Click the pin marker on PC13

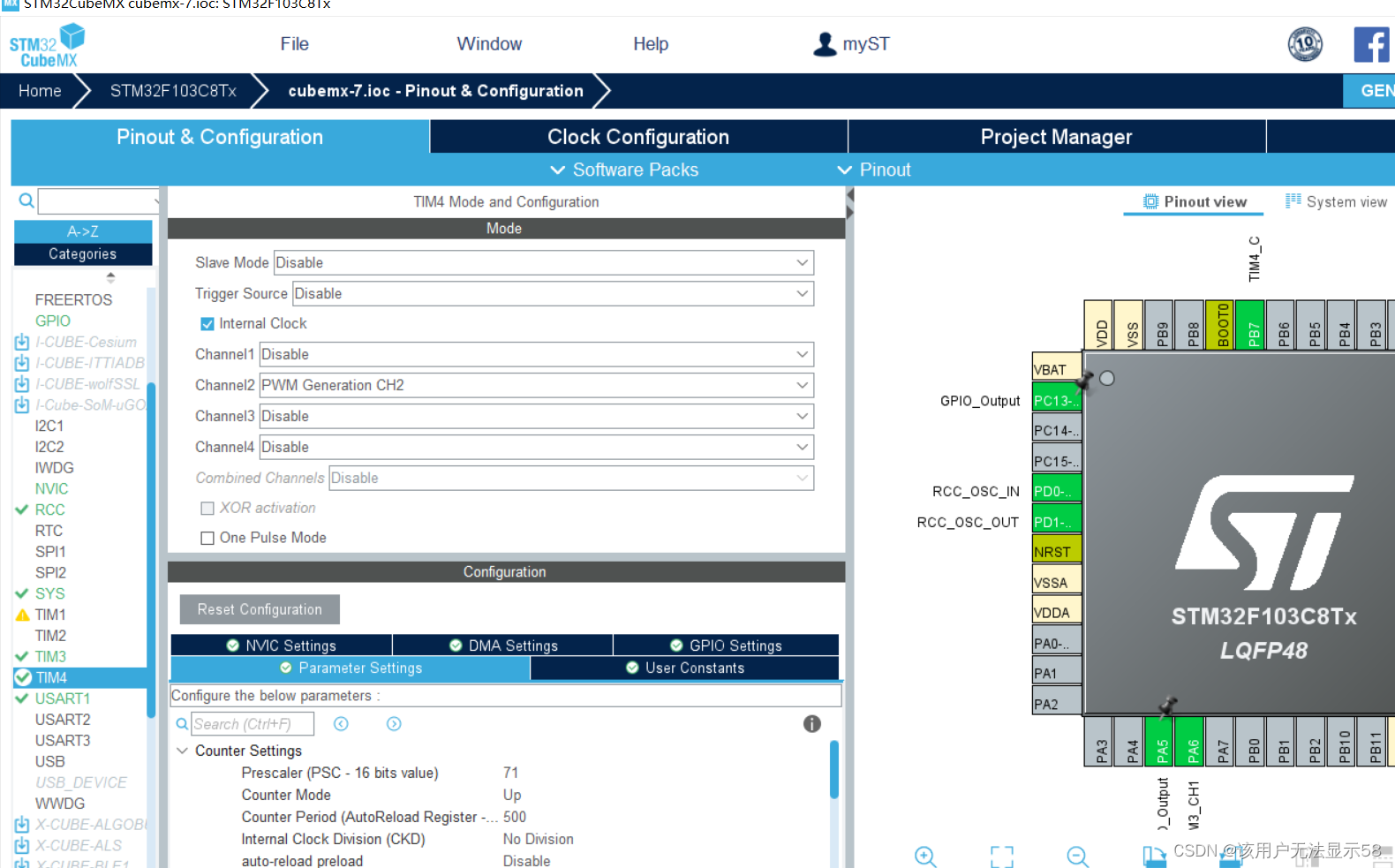pos(1085,381)
